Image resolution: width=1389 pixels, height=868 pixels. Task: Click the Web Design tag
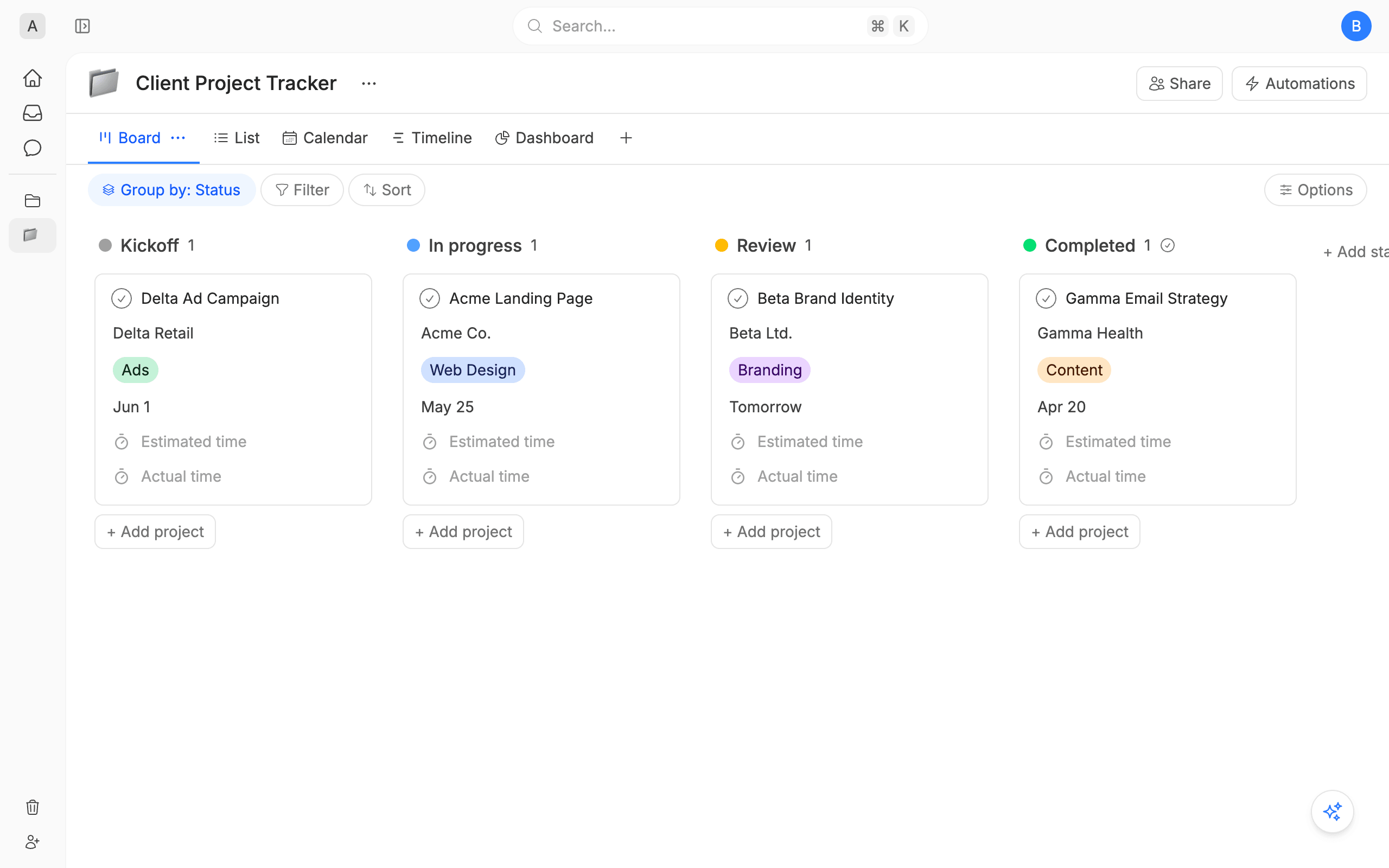click(473, 371)
